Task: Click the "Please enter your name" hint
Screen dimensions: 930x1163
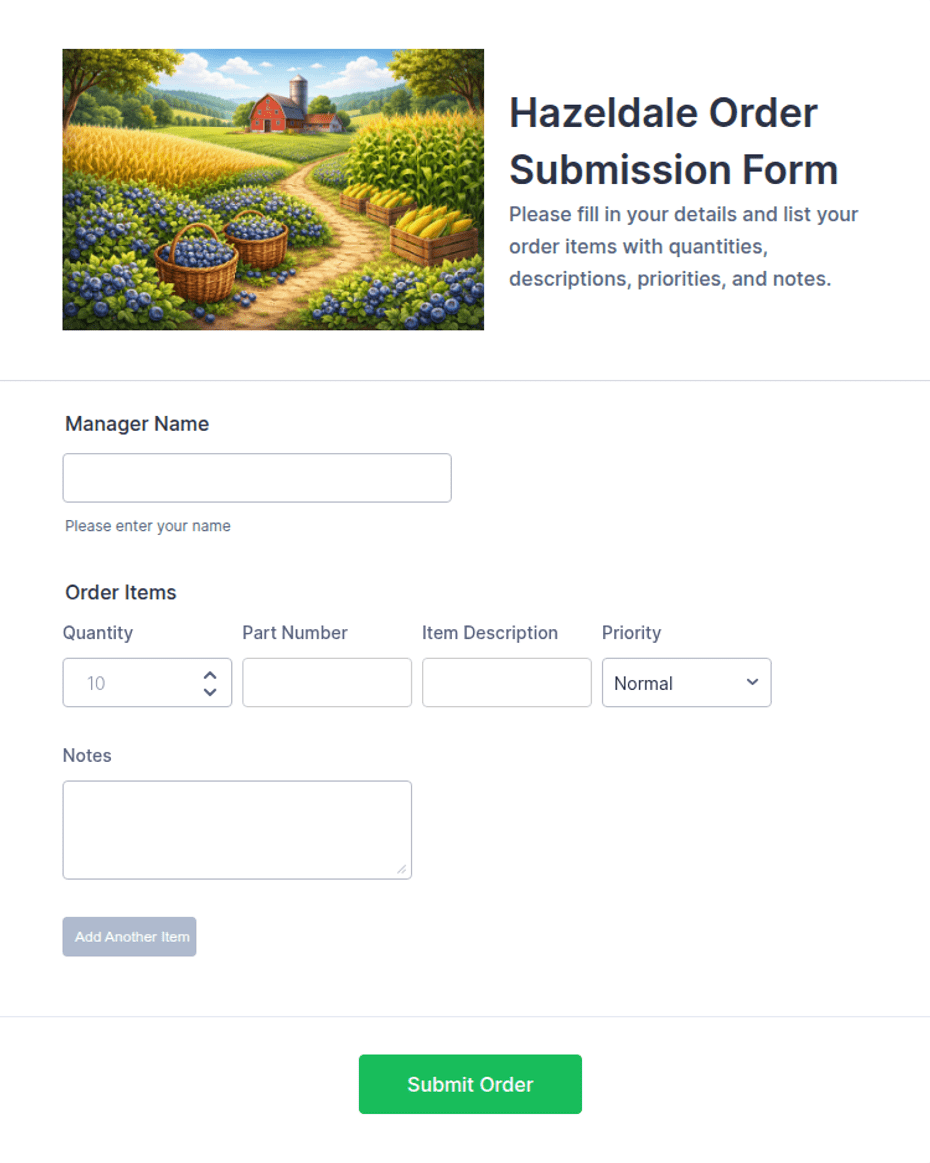Action: tap(148, 526)
